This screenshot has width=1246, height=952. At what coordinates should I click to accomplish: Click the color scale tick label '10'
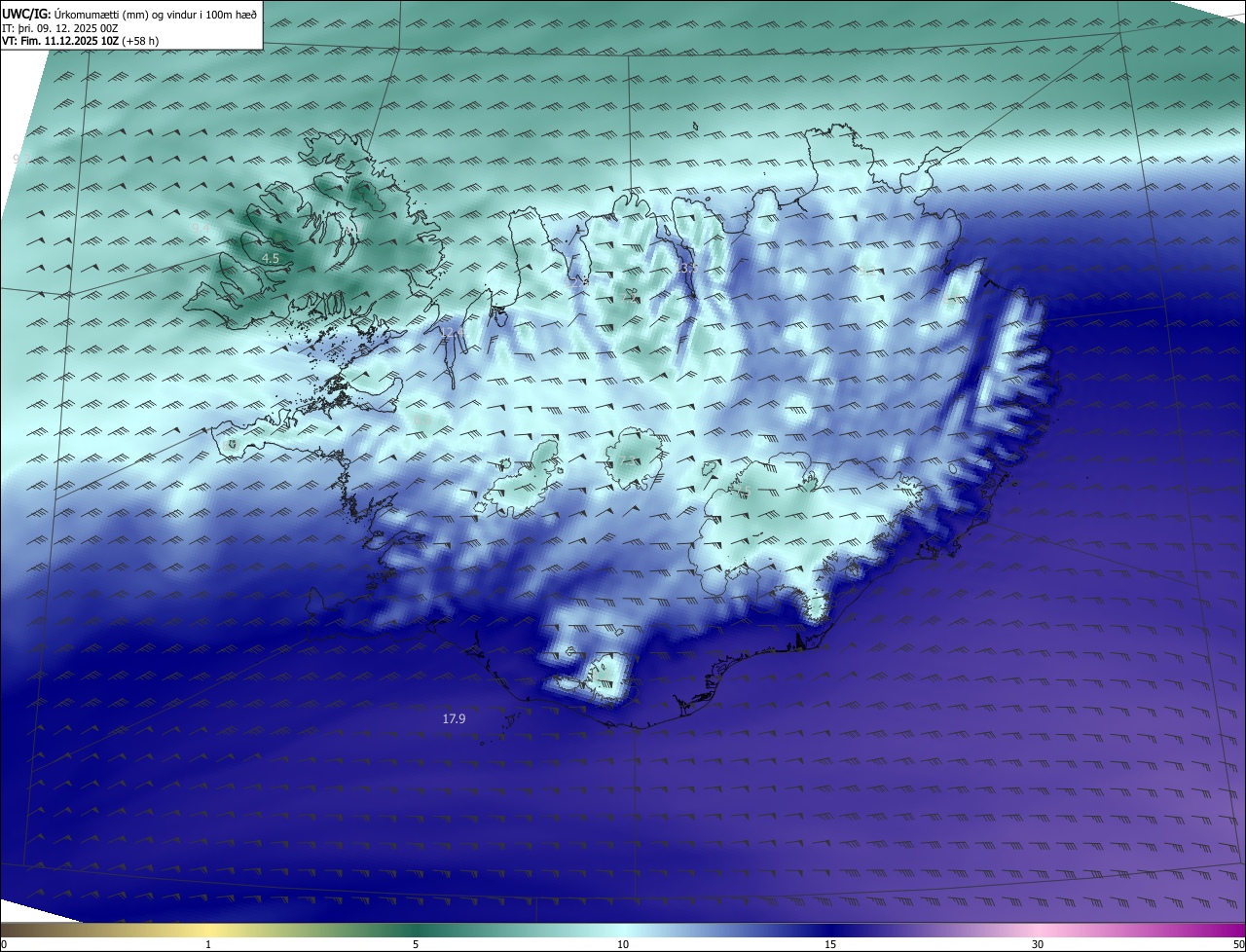click(x=623, y=944)
